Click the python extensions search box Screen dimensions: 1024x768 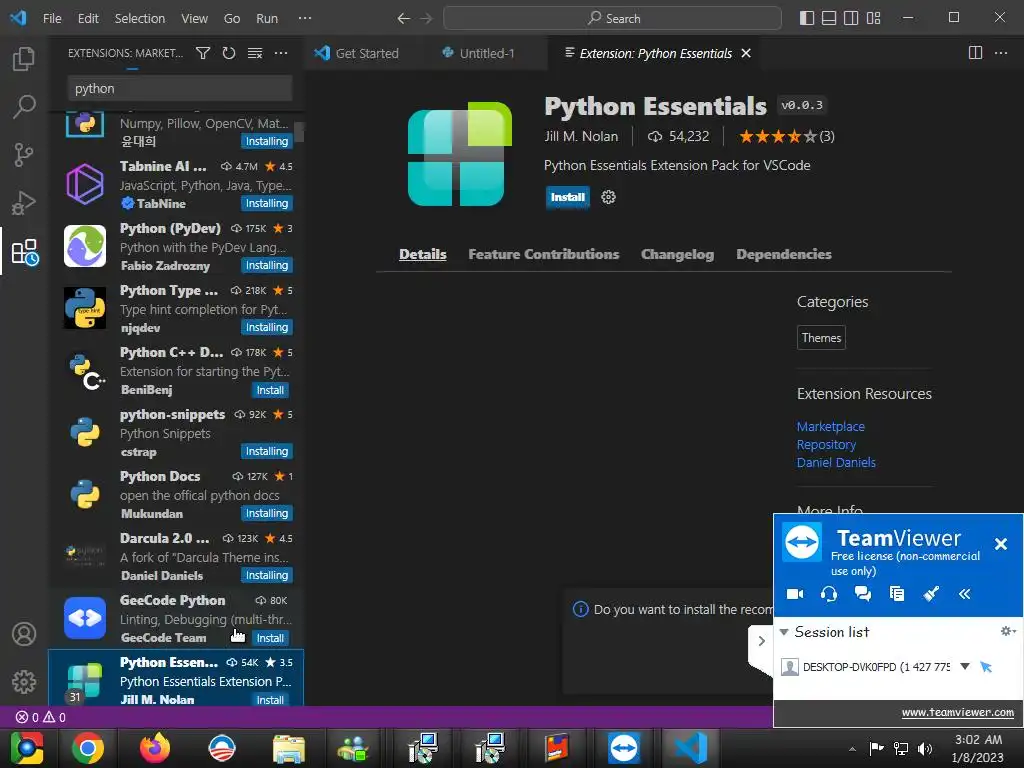[180, 88]
